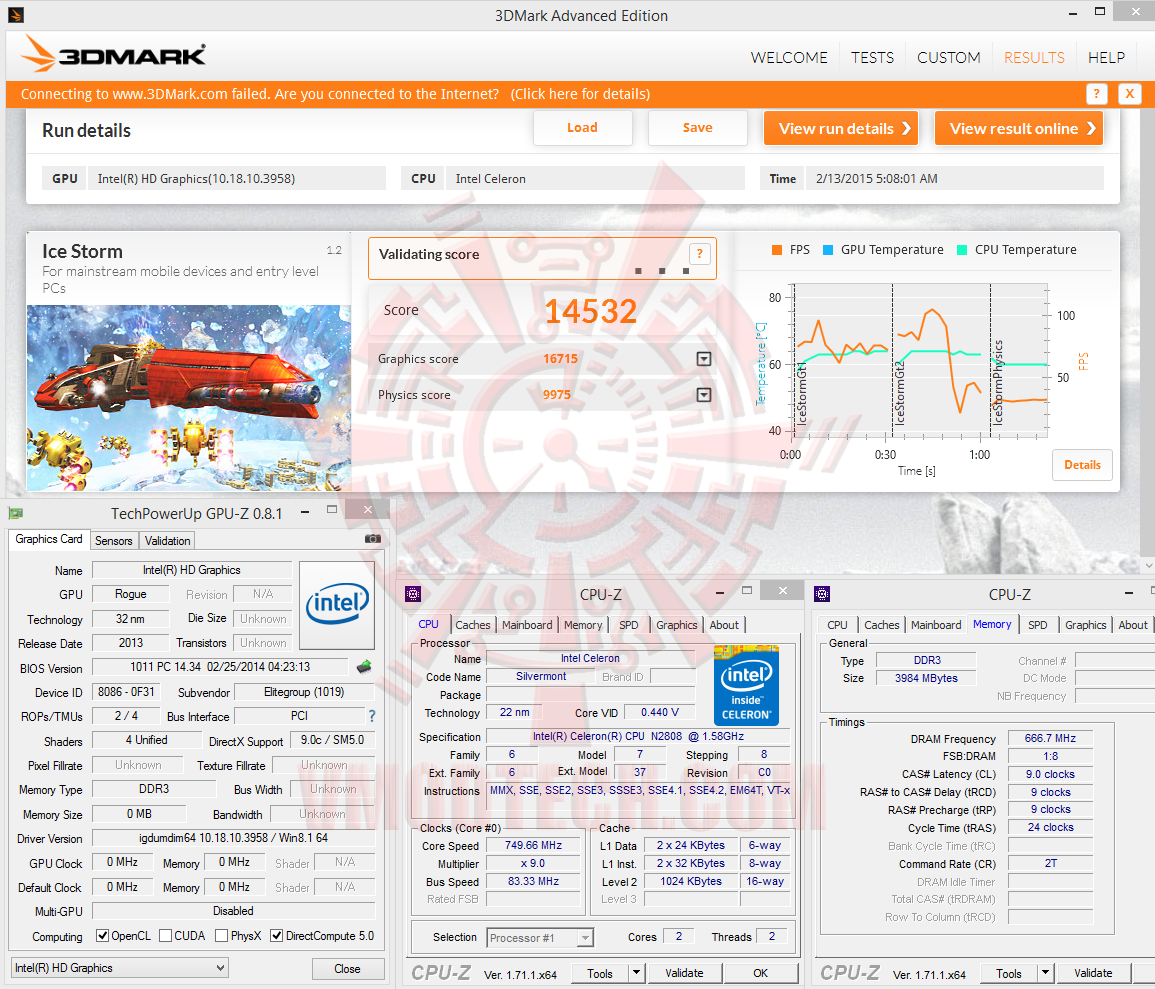The height and width of the screenshot is (989, 1155).
Task: Click the green CPU Temperature legend swatch
Action: coord(961,250)
